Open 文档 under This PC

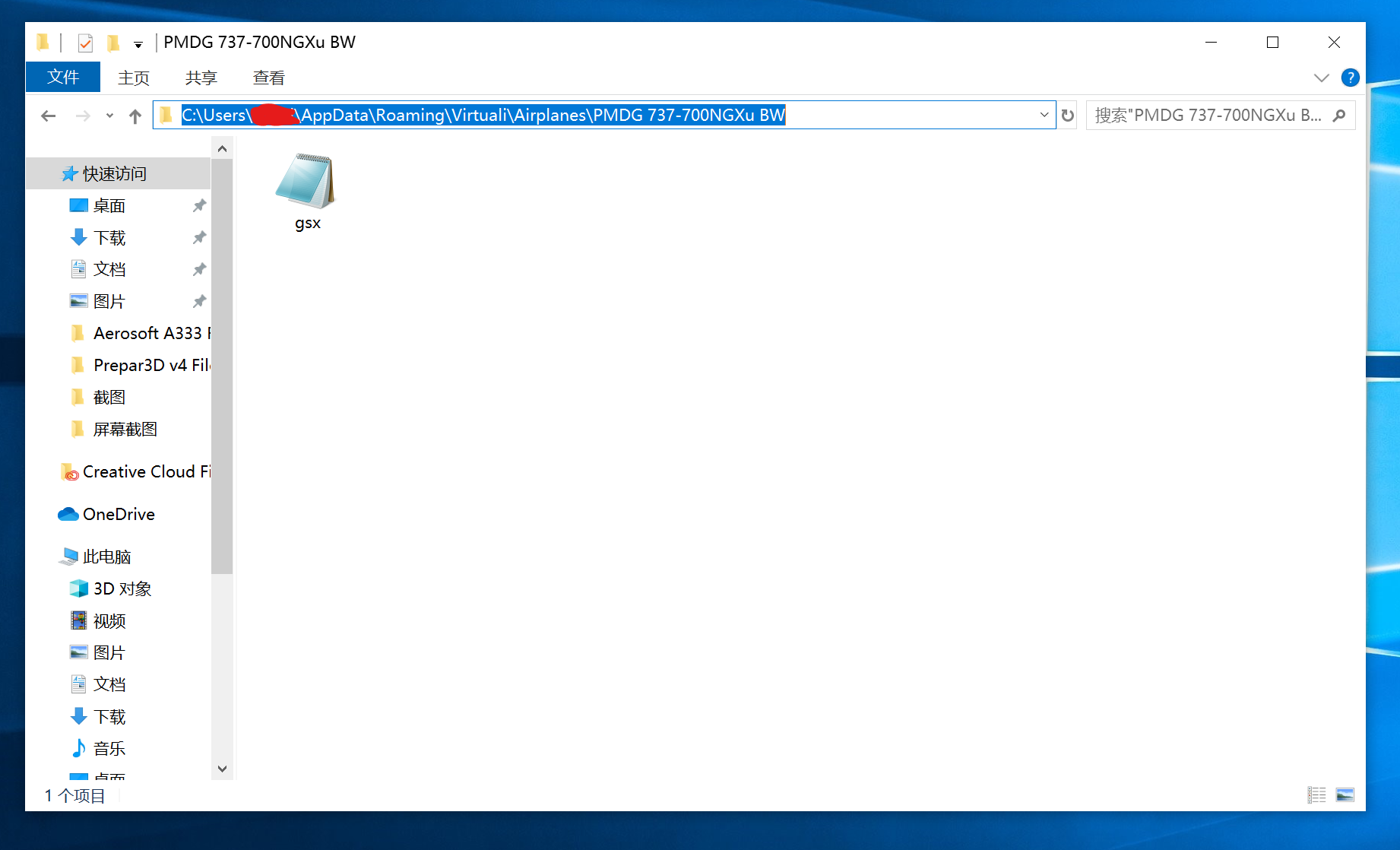[x=109, y=685]
